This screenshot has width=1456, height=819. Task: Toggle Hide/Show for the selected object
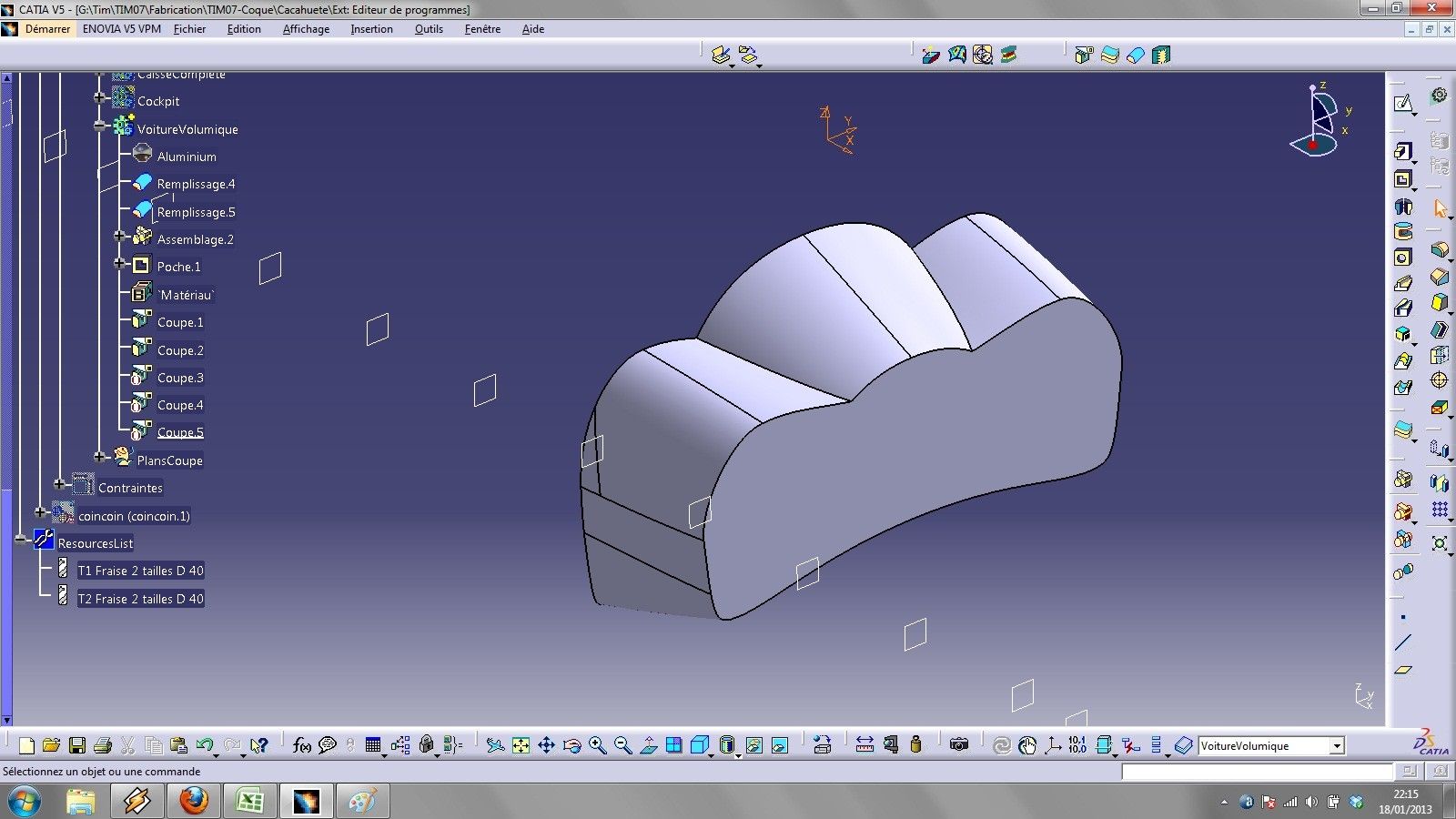(753, 746)
